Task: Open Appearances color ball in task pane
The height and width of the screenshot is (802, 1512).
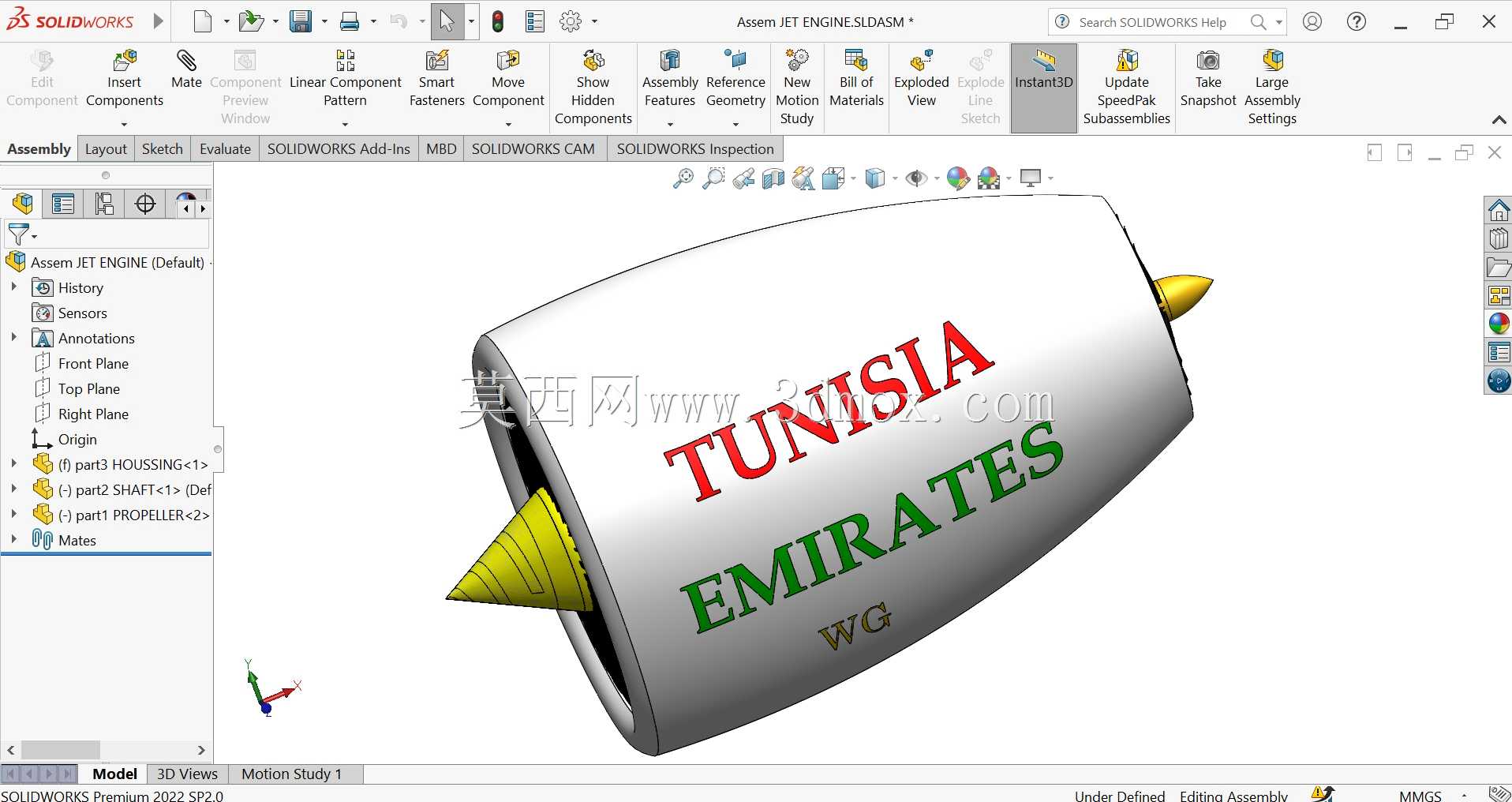Action: tap(1498, 324)
